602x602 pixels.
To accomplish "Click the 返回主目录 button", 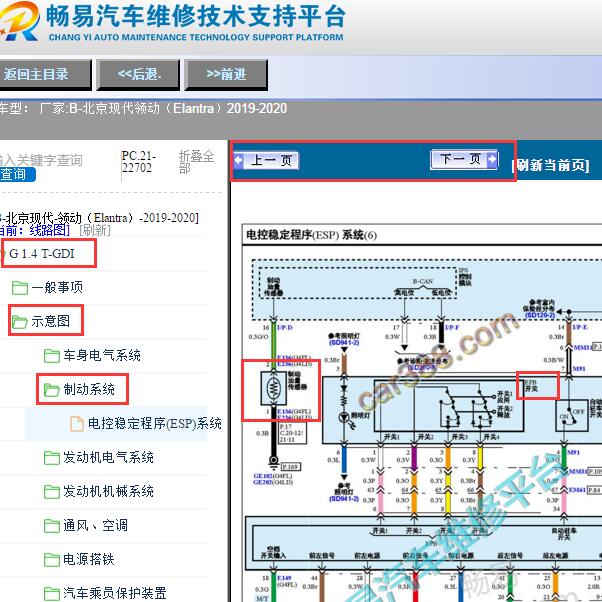I will click(x=44, y=74).
